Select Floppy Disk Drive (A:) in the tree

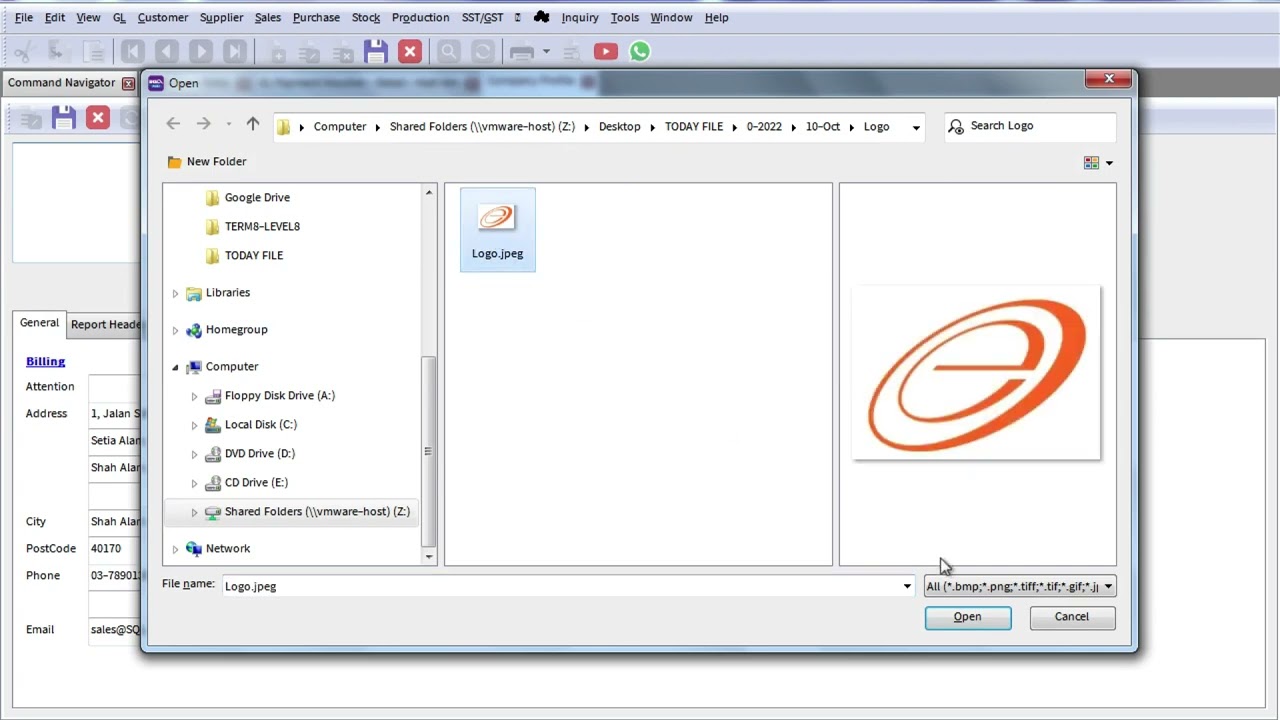point(279,396)
